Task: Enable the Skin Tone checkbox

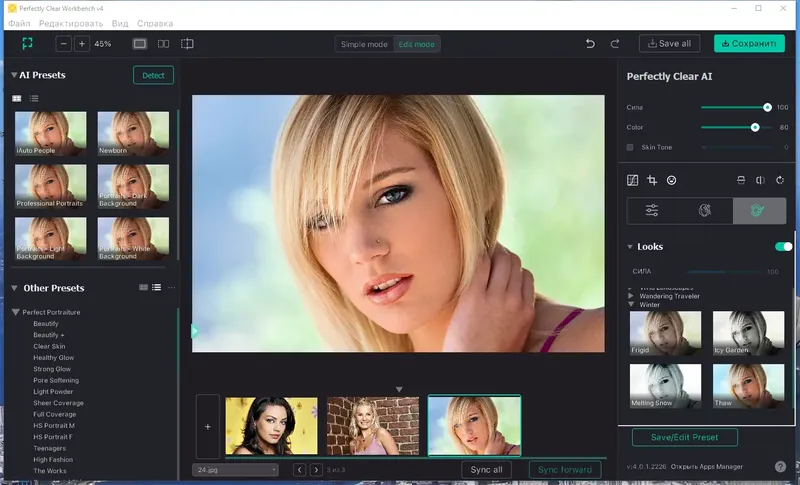Action: point(630,147)
